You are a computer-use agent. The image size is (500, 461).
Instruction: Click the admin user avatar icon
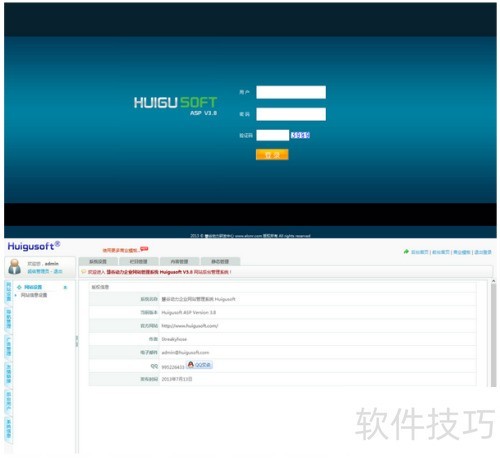click(x=14, y=267)
